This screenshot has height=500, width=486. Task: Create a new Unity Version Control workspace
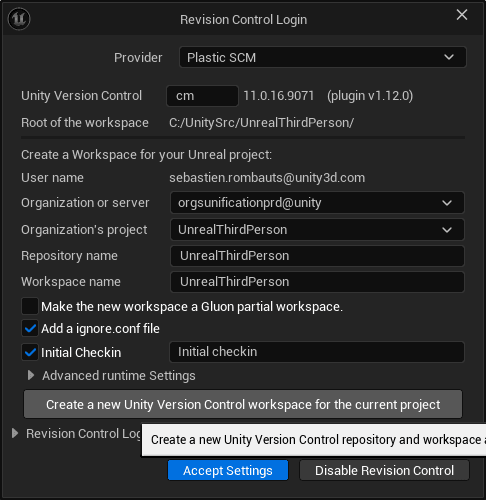(243, 404)
